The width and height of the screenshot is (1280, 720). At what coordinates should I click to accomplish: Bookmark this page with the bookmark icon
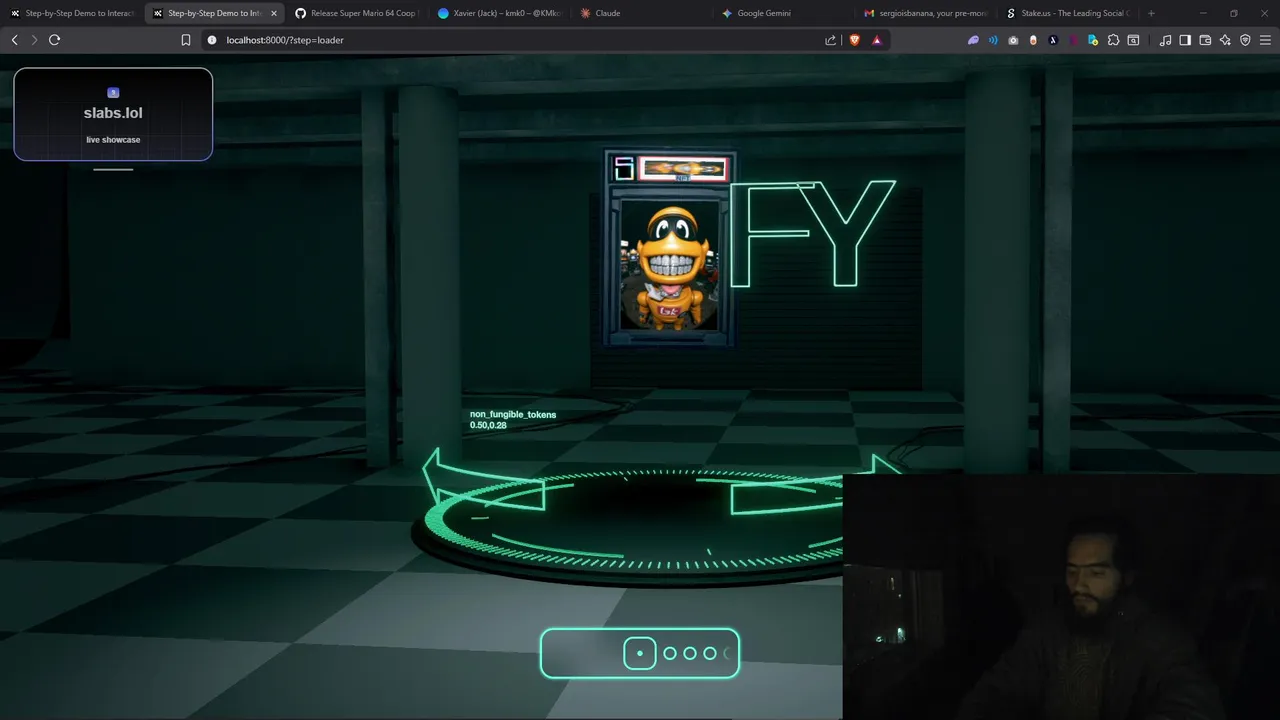[x=186, y=40]
